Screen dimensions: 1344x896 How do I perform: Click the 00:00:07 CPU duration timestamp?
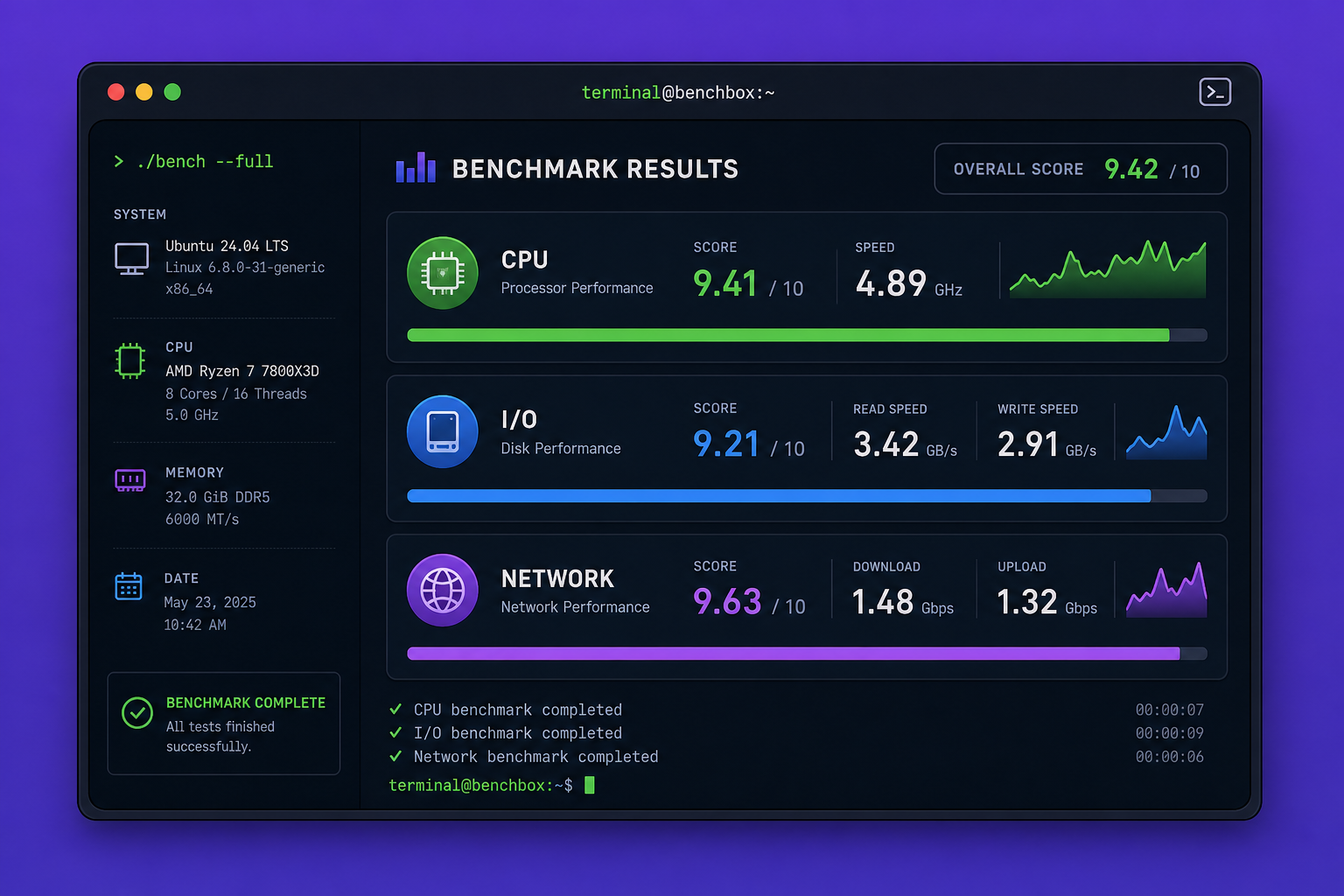tap(1170, 710)
